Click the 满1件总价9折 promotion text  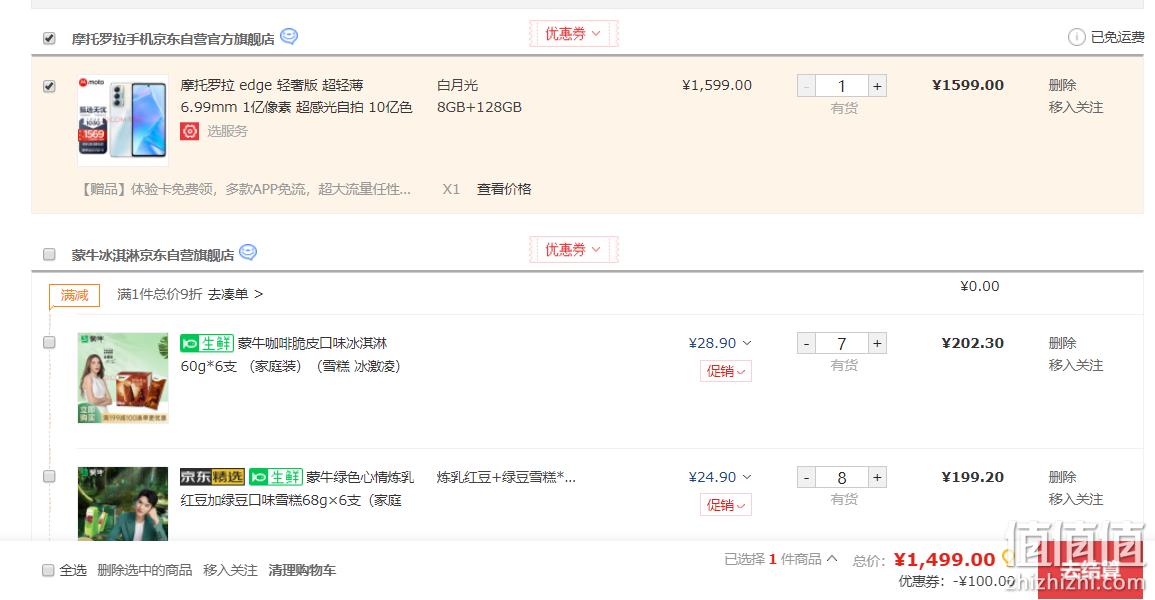pos(160,294)
